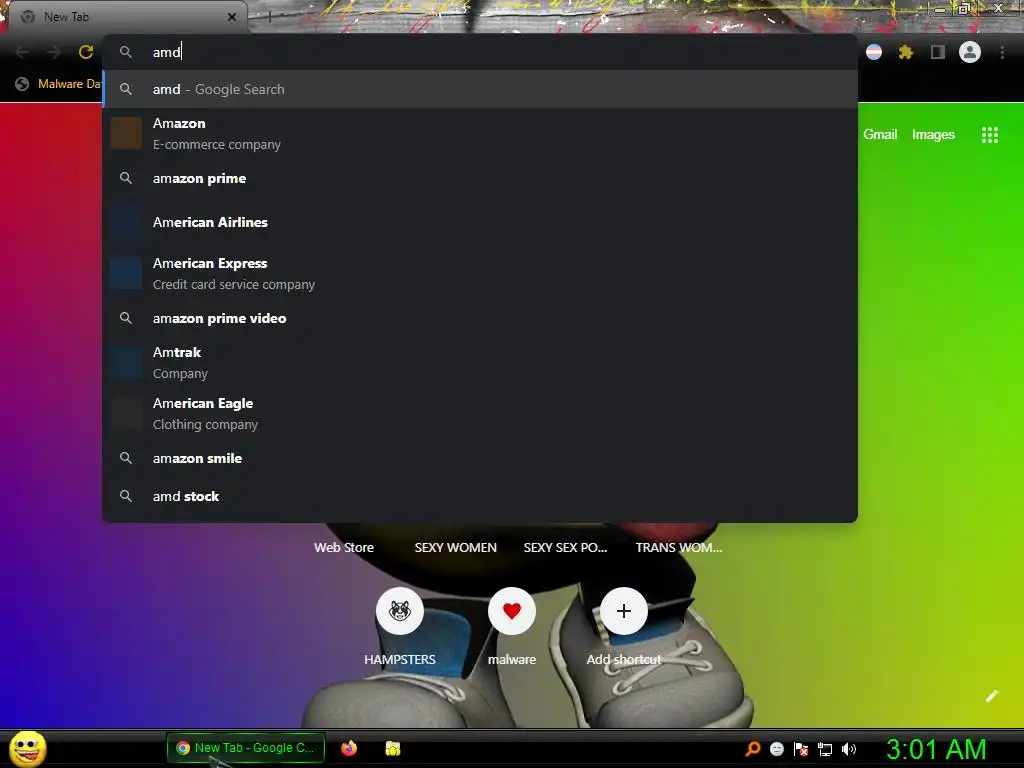Select the Amtrak Company suggestion
Image resolution: width=1024 pixels, height=768 pixels.
coord(480,362)
